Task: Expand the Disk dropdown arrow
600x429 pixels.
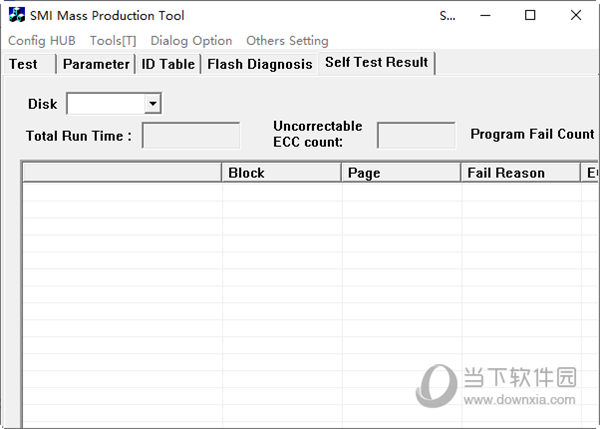Action: point(153,103)
